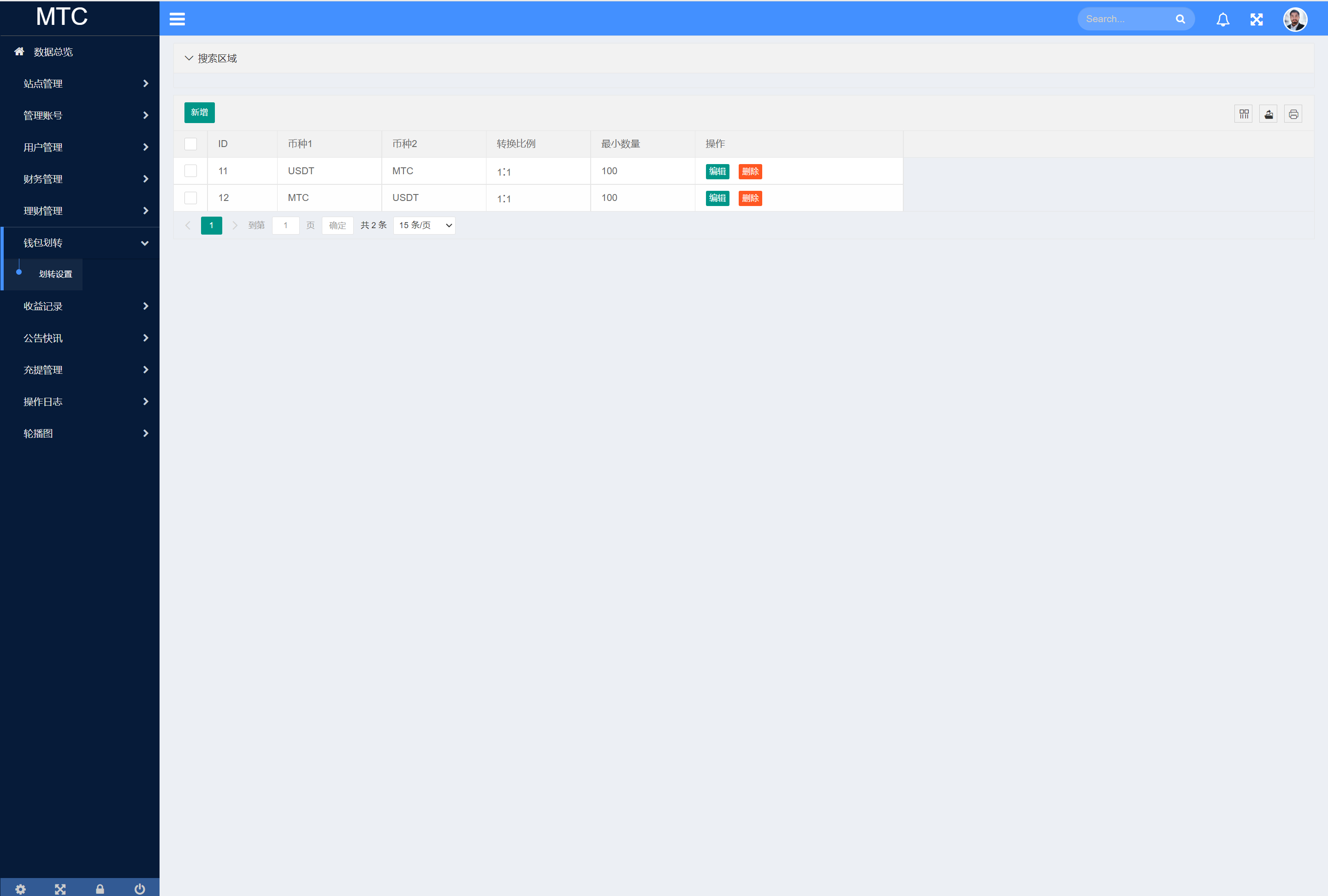
Task: Click the notification bell icon
Action: pyautogui.click(x=1223, y=18)
